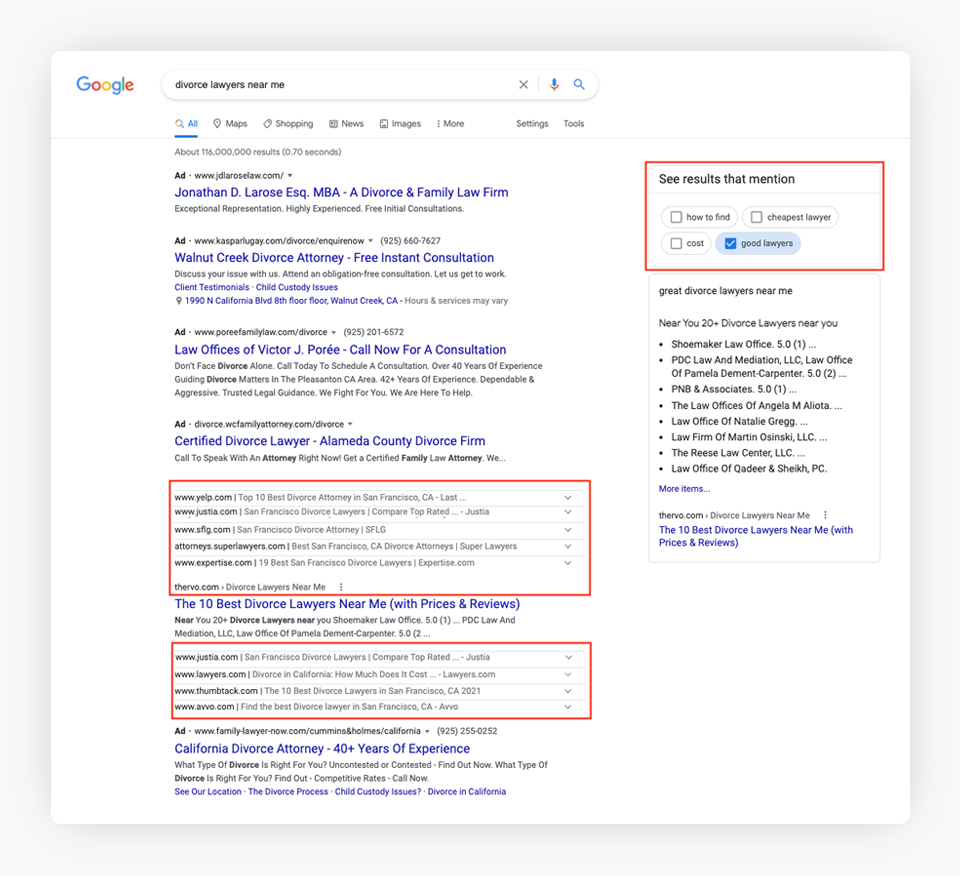The image size is (960, 876).
Task: Click the Google logo
Action: pos(105,85)
